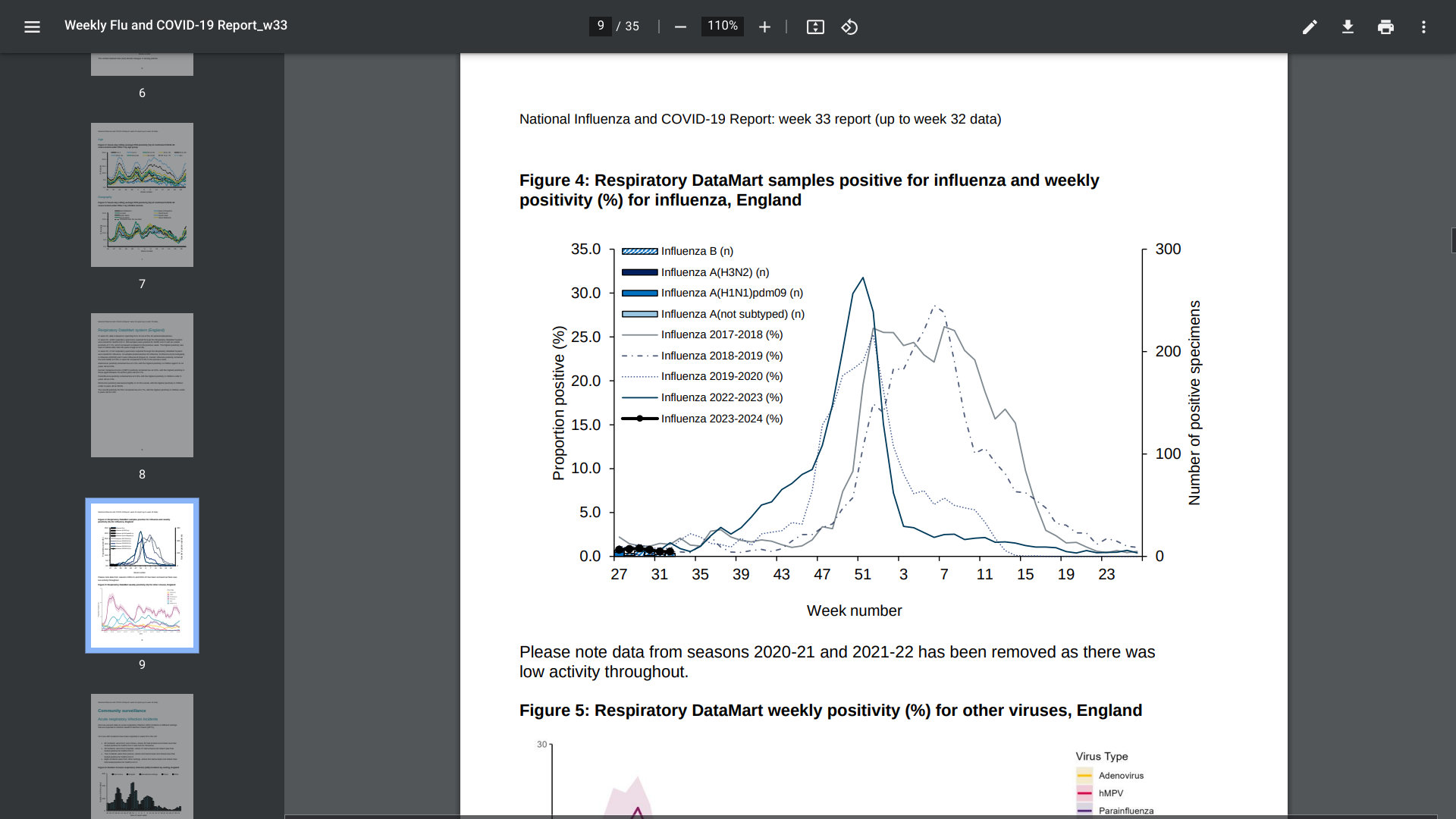Select page 7 thumbnail
Image resolution: width=1456 pixels, height=819 pixels.
(142, 195)
